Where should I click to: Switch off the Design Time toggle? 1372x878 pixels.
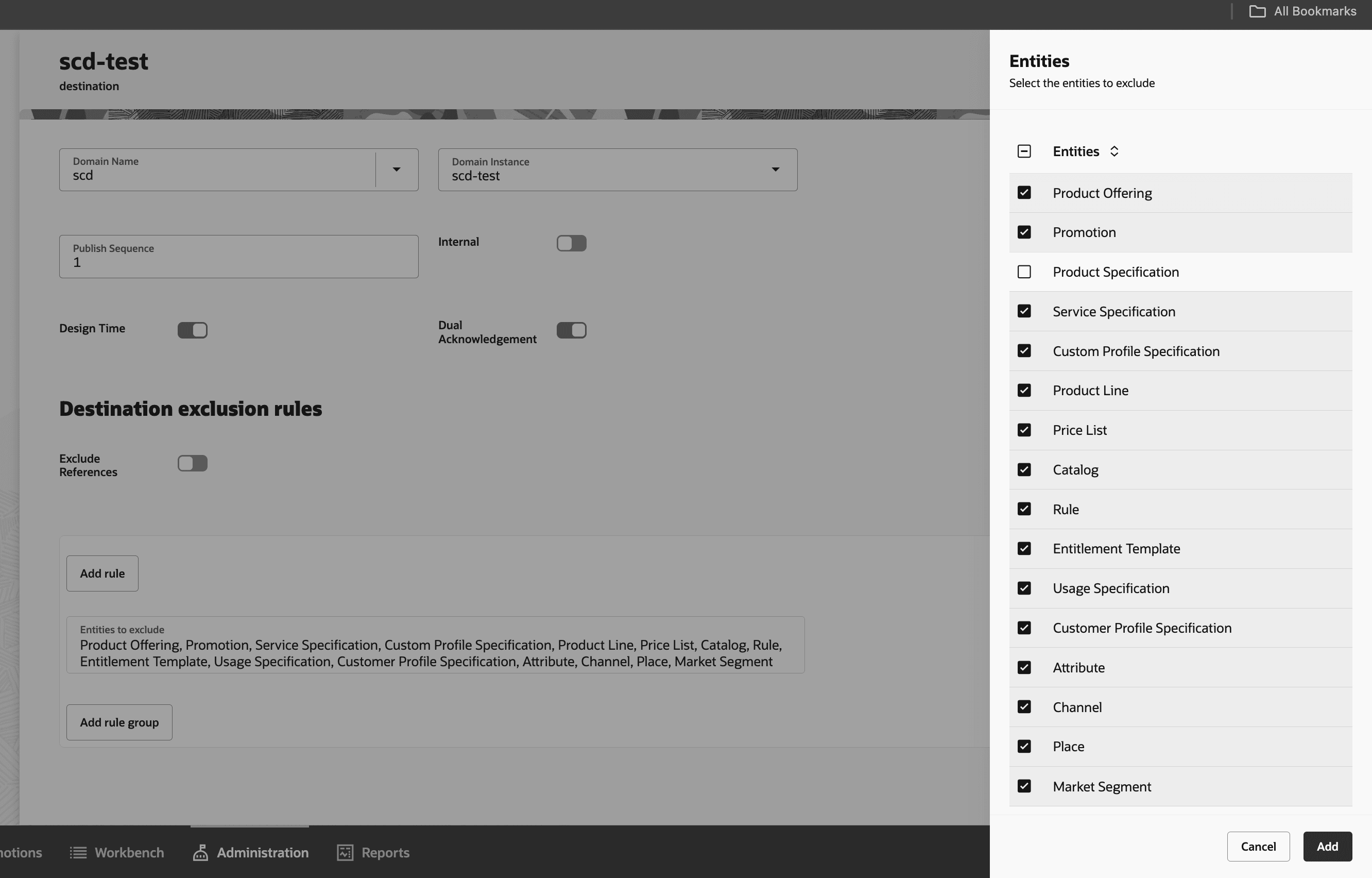193,330
